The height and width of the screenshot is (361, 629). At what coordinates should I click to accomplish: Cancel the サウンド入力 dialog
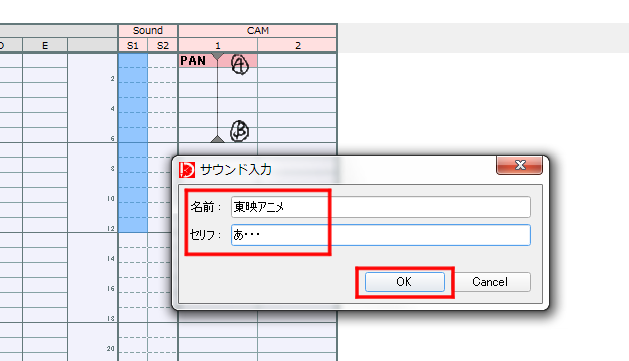tap(490, 282)
